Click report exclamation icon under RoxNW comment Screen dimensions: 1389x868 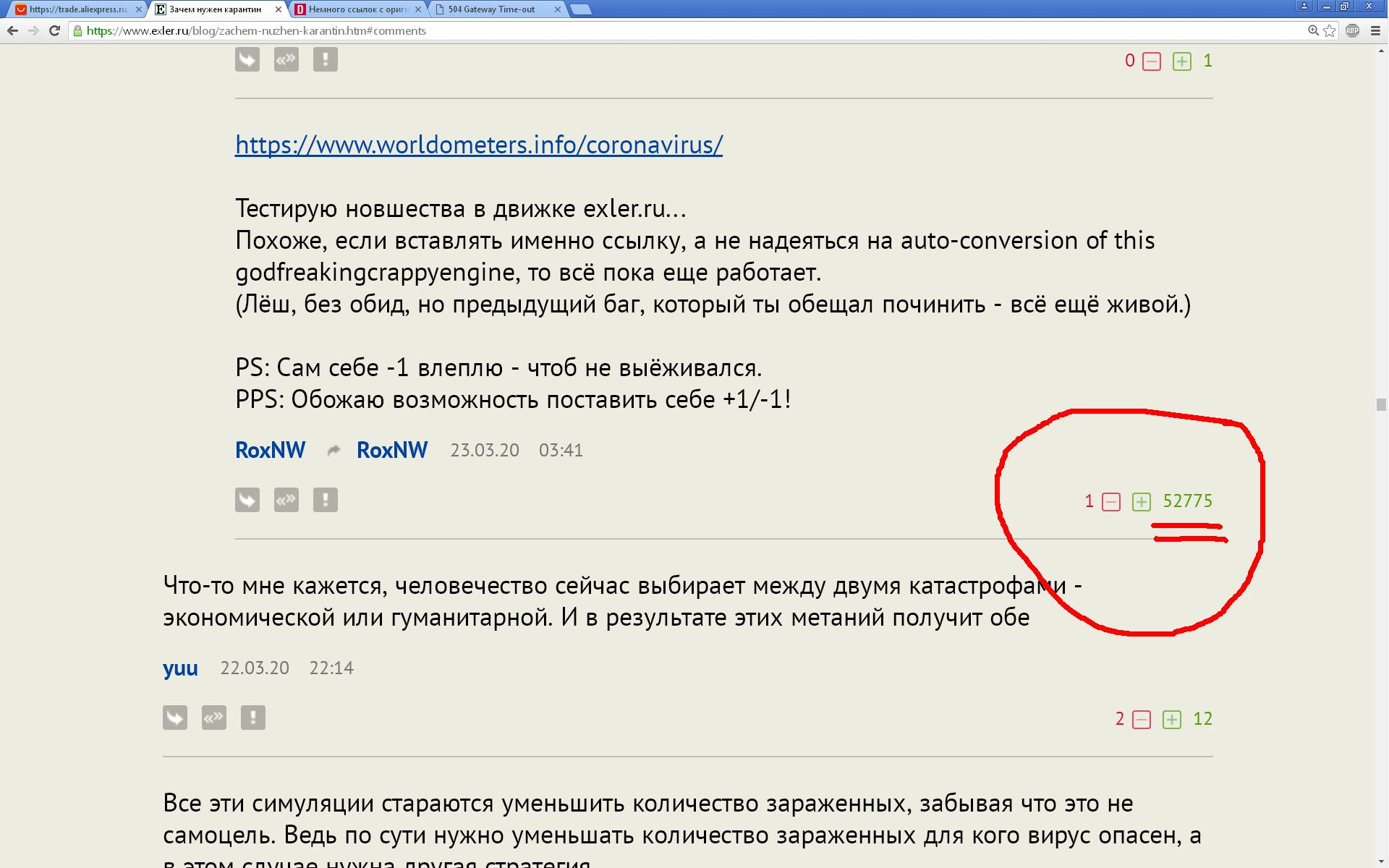click(326, 500)
